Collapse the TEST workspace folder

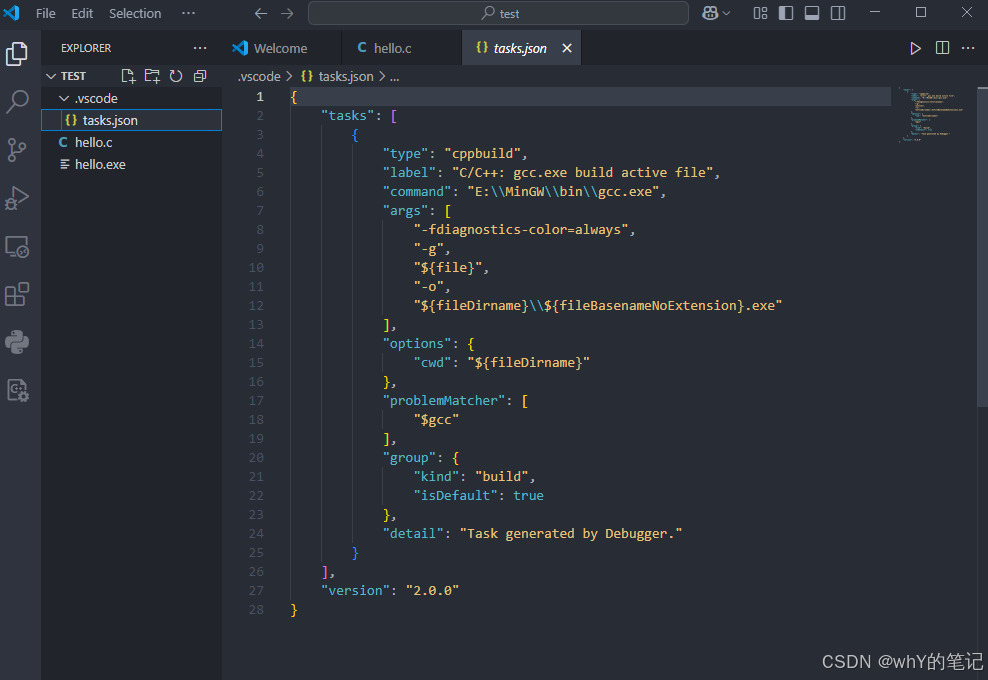51,76
